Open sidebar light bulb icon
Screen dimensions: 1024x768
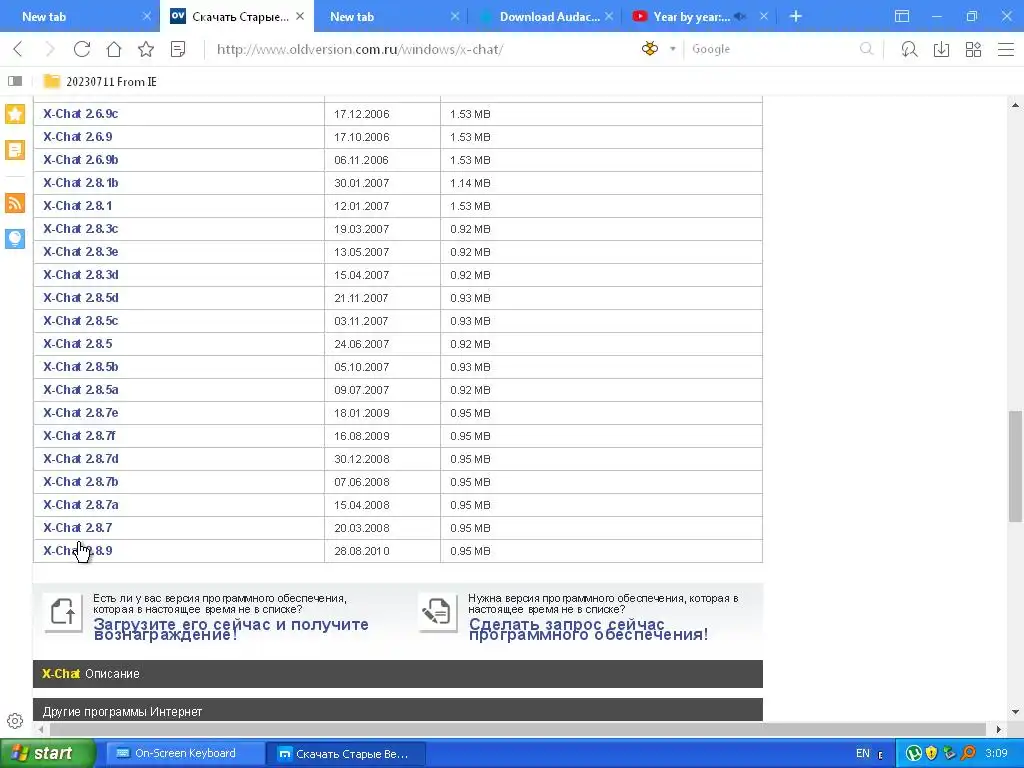[x=15, y=238]
